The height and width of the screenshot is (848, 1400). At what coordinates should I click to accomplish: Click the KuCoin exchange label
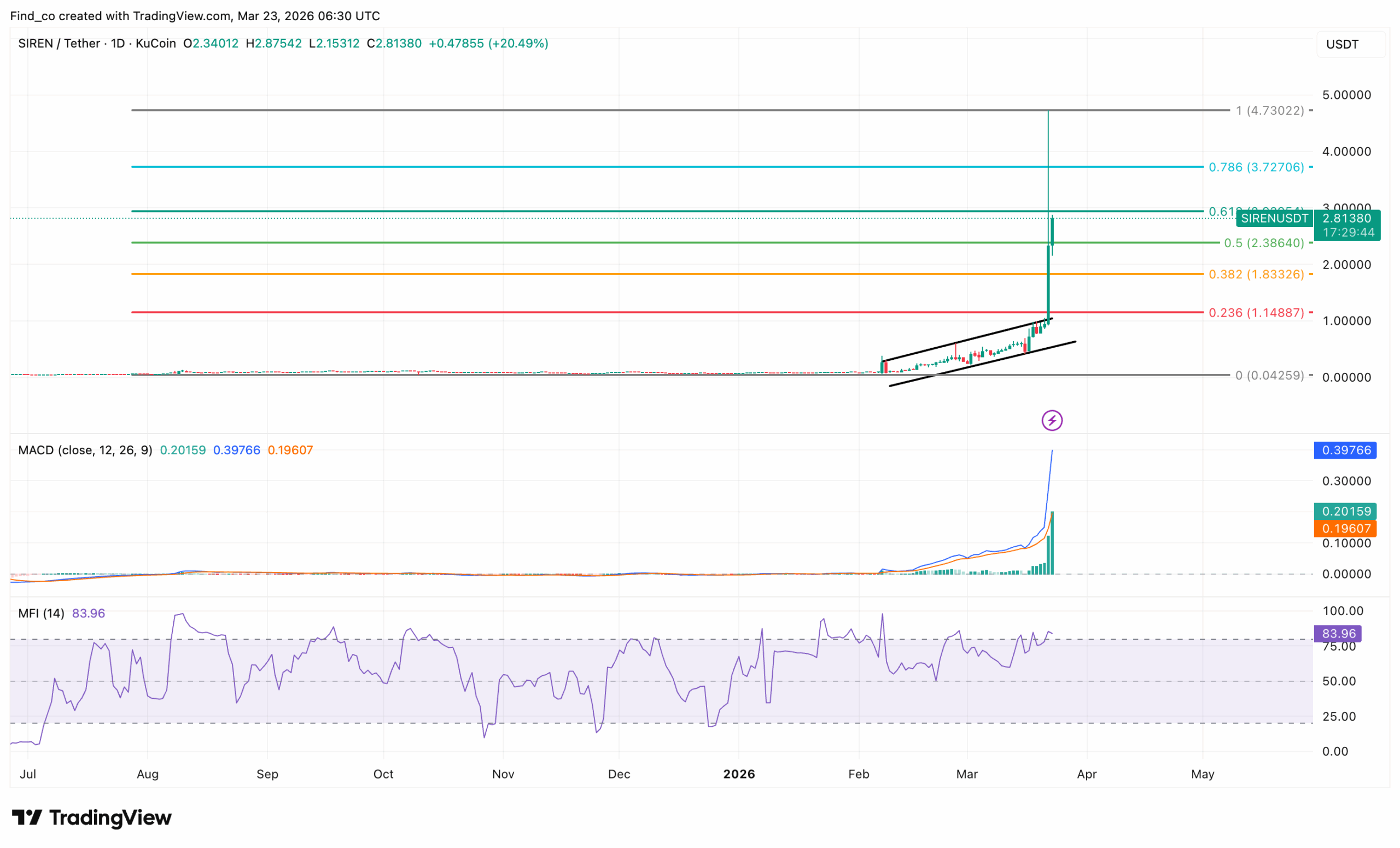pyautogui.click(x=156, y=43)
